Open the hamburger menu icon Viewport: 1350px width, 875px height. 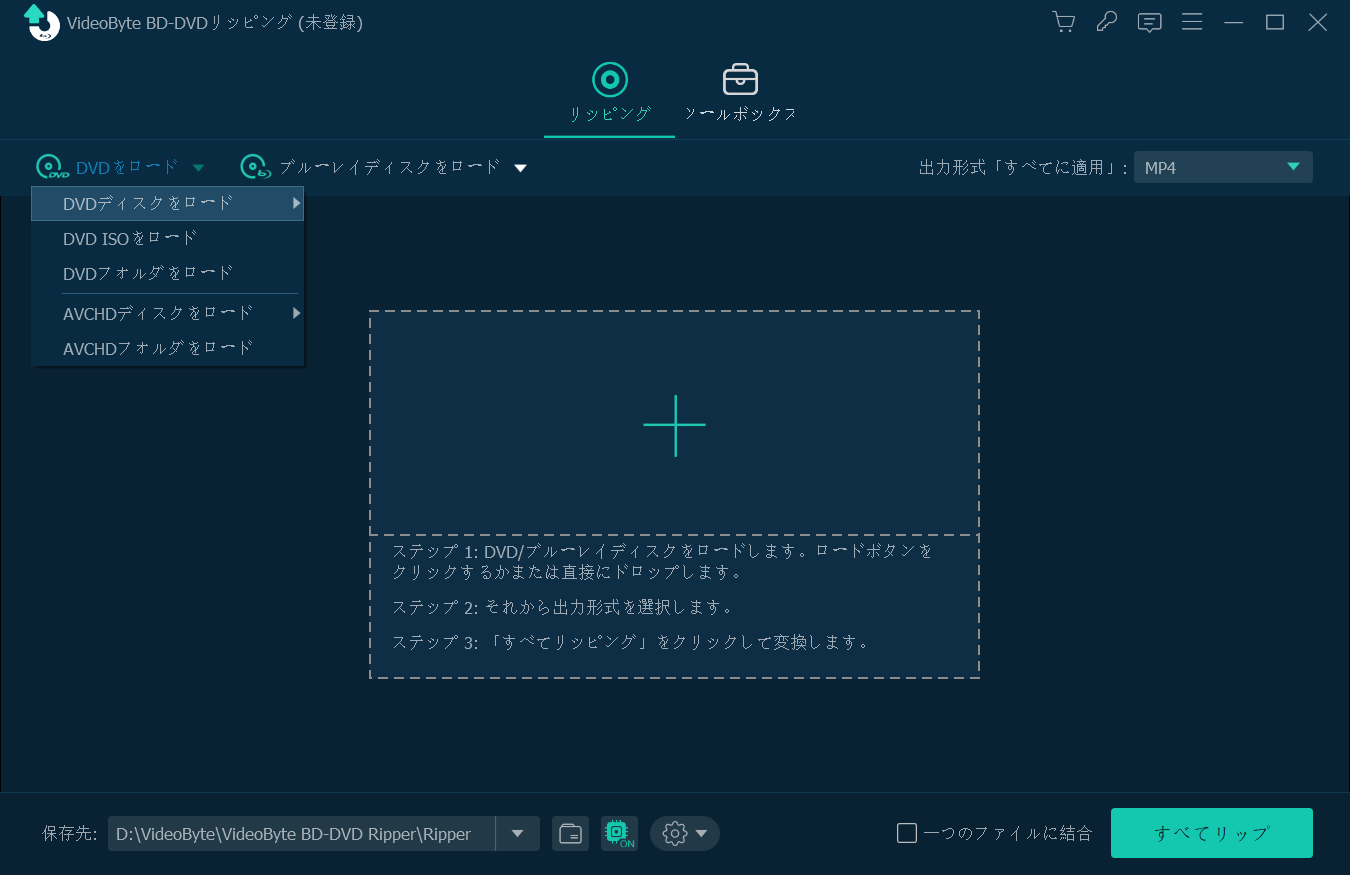coord(1192,22)
